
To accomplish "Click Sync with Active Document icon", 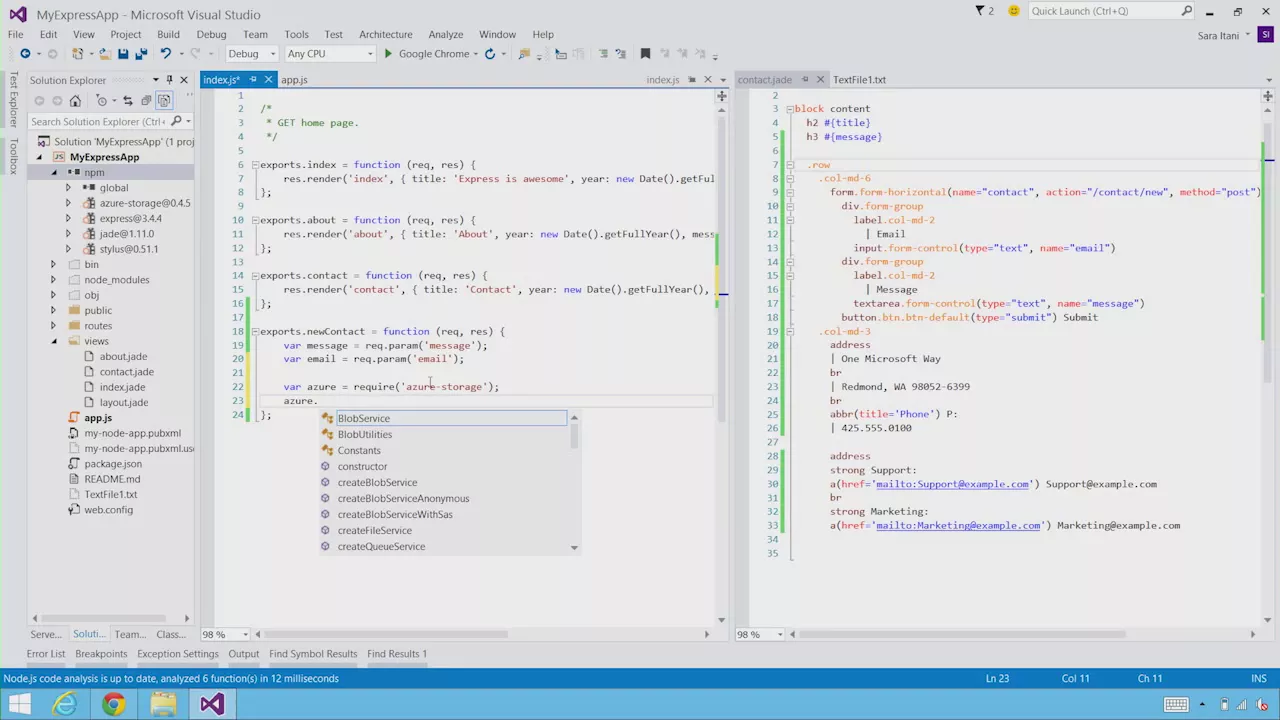I will coord(127,100).
